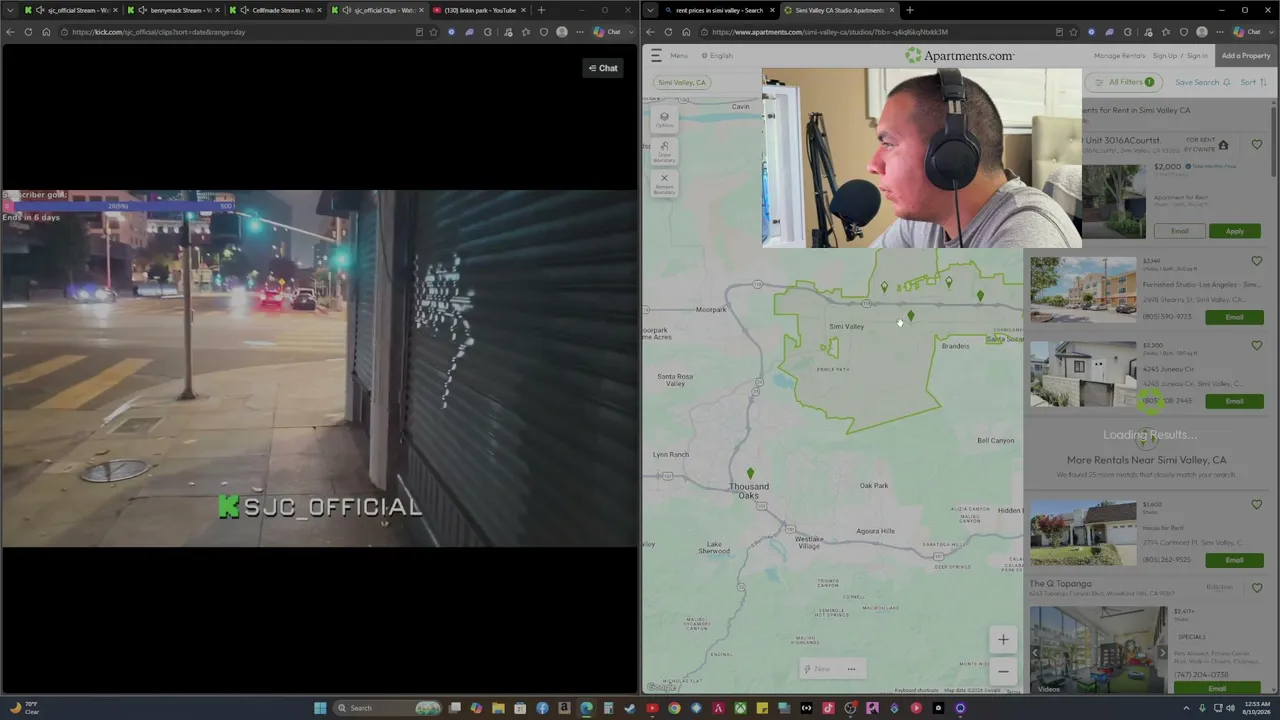Click the Sign Up link
The height and width of the screenshot is (720, 1280).
[1164, 55]
